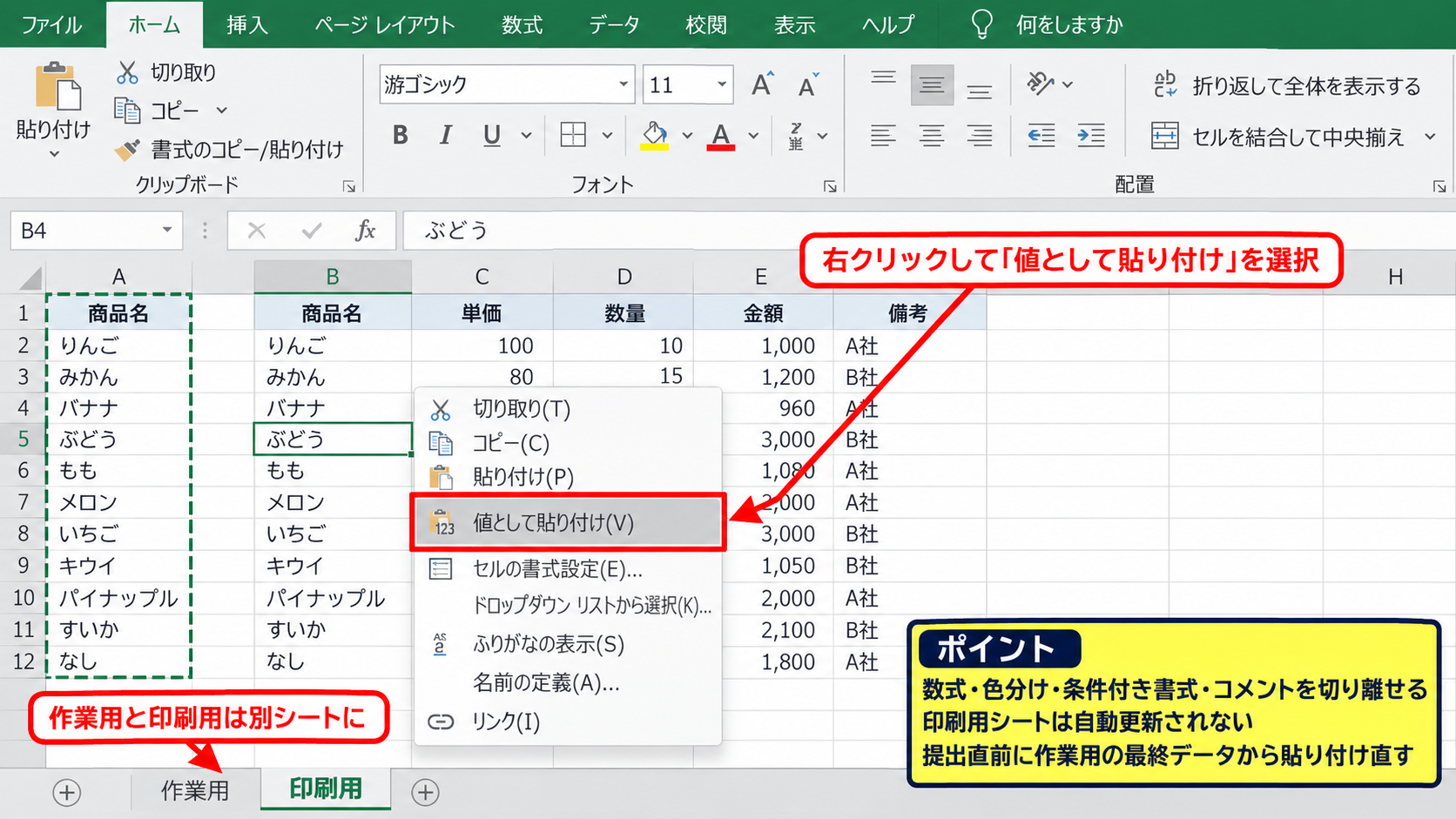
Task: Click the Paste clipboard icon
Action: (x=57, y=87)
